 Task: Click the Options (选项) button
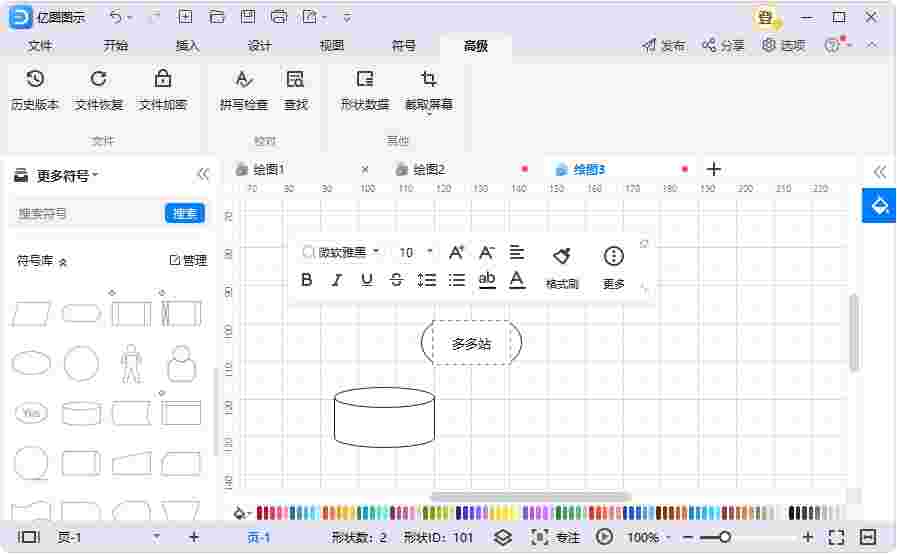point(784,45)
